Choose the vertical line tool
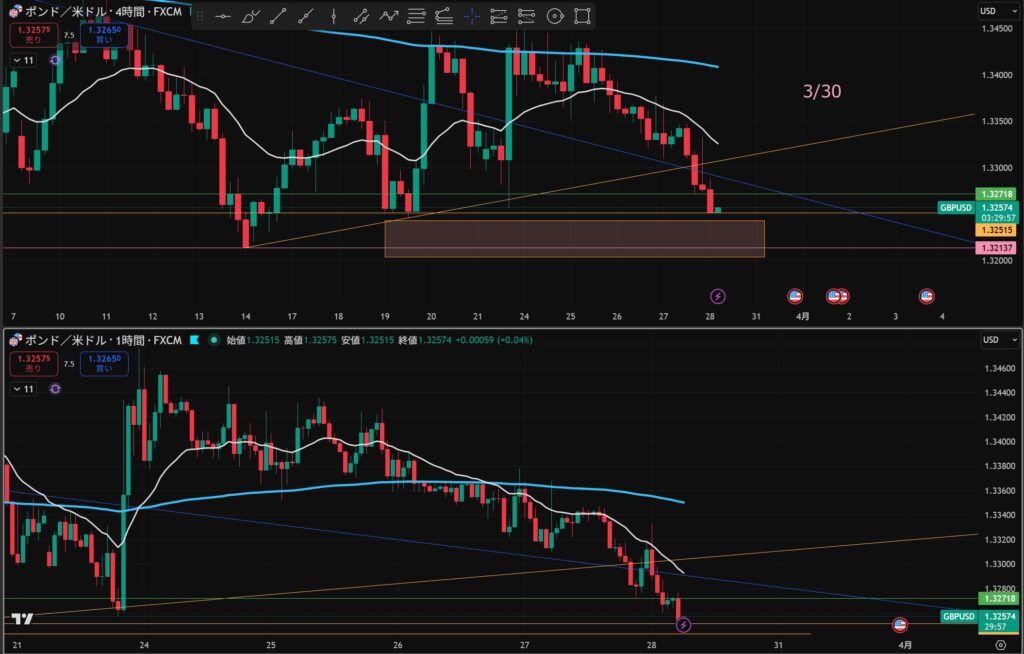The width and height of the screenshot is (1024, 654). [x=335, y=16]
